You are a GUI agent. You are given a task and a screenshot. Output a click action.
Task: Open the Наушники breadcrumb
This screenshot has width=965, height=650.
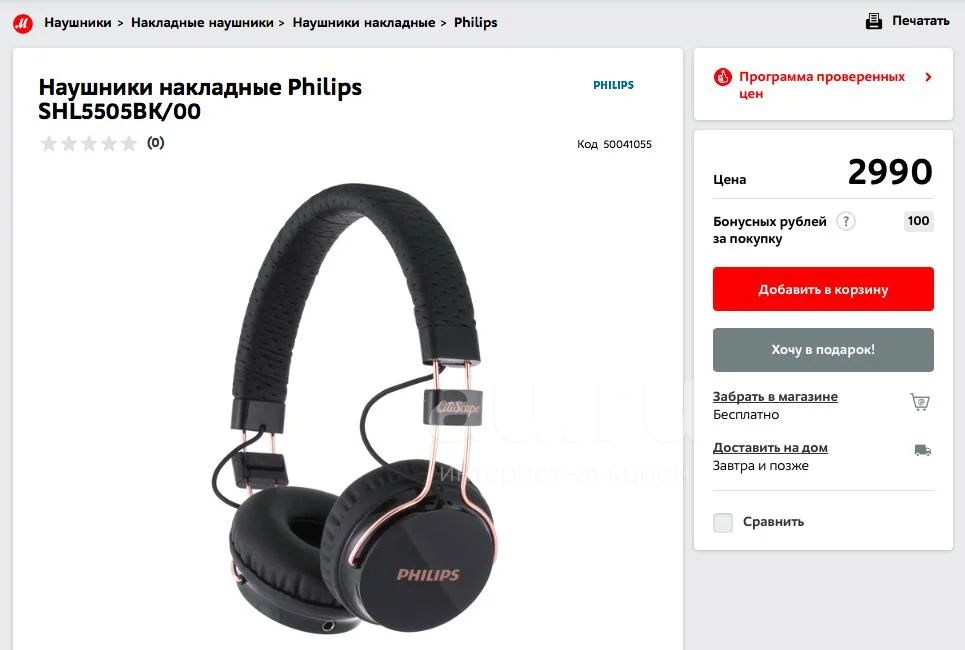coord(78,23)
